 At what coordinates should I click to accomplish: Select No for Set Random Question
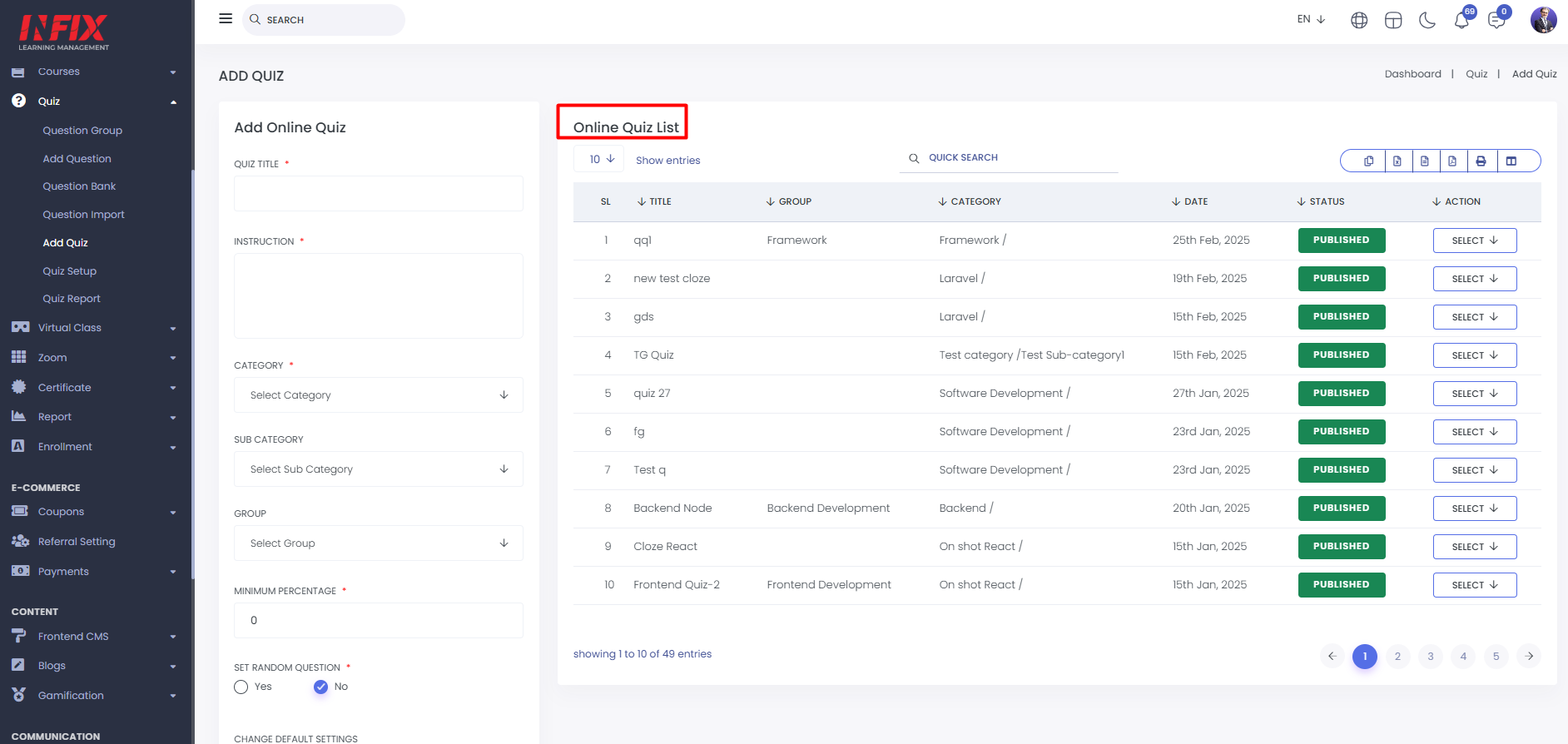pyautogui.click(x=321, y=687)
